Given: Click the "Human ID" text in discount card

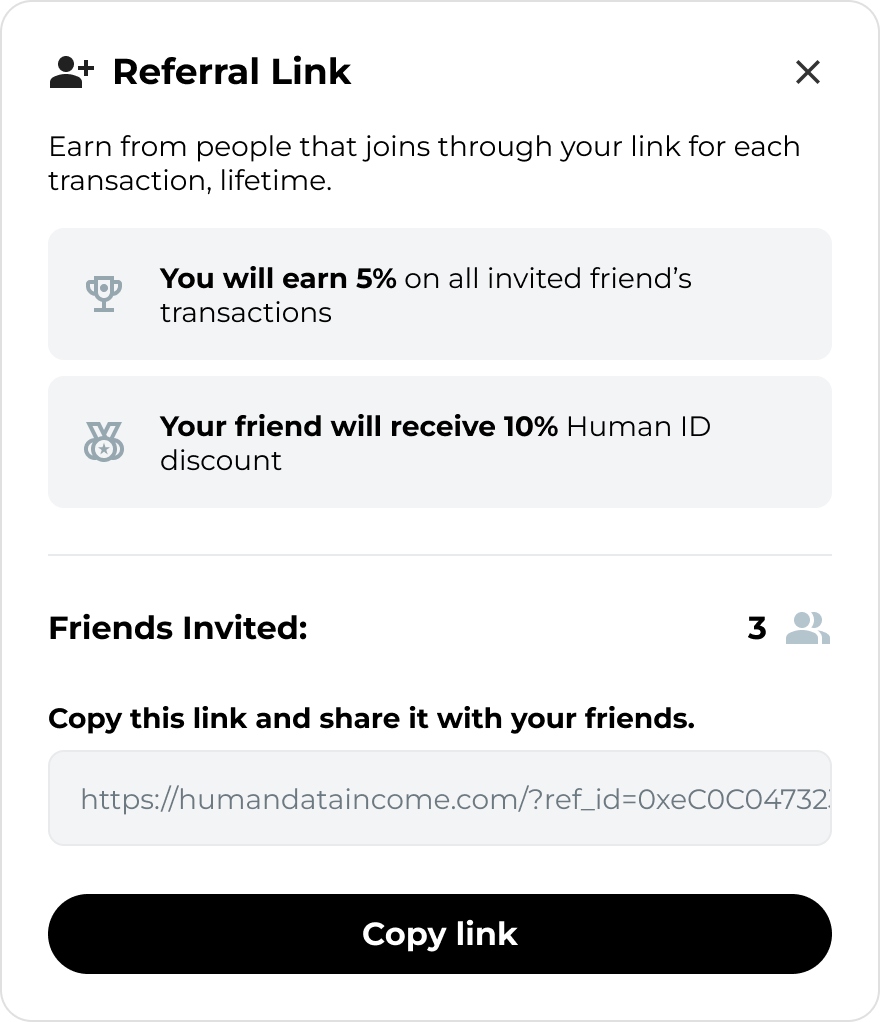Looking at the screenshot, I should click(638, 426).
